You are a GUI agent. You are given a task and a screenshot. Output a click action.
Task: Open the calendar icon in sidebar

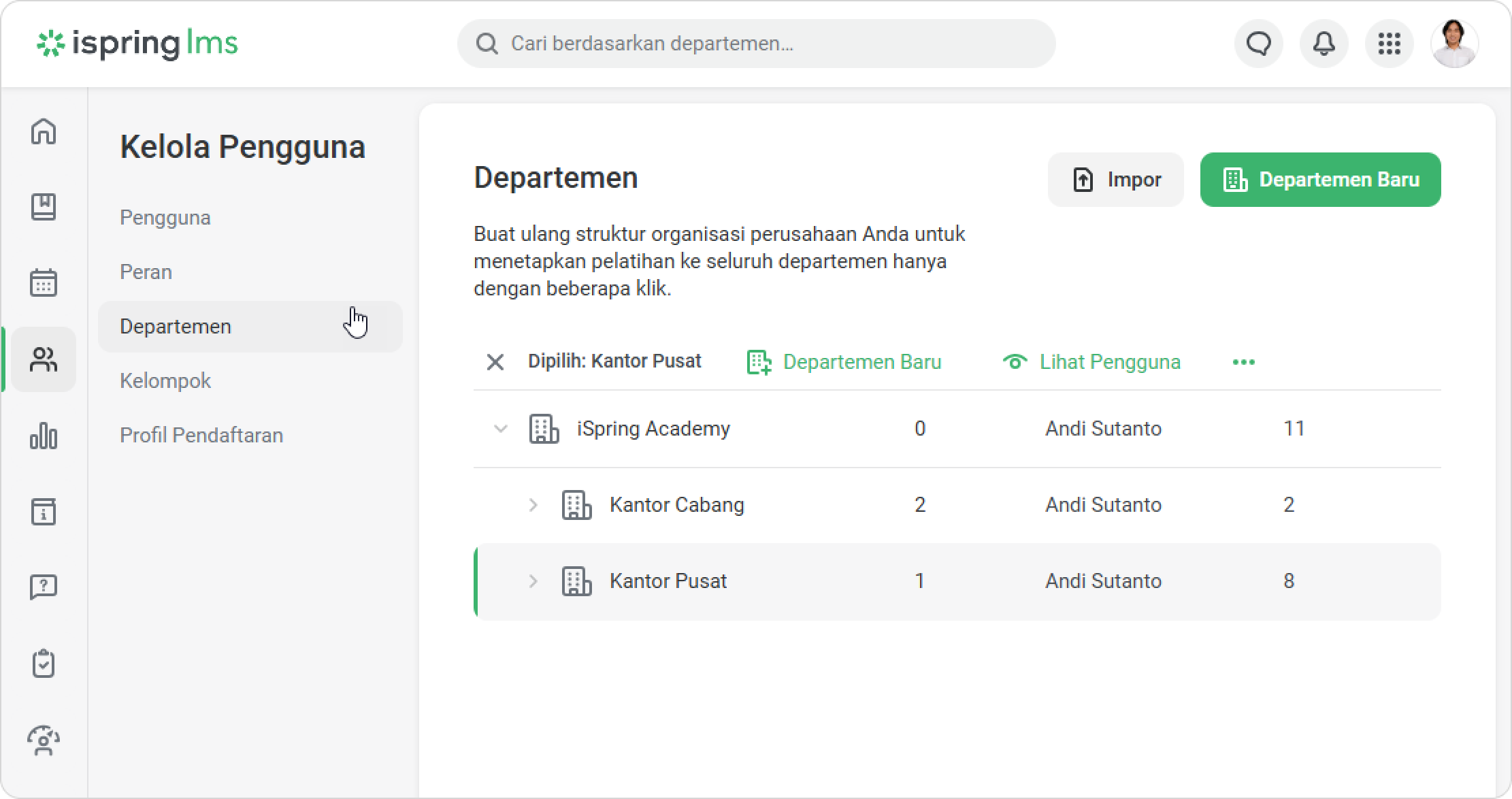[x=44, y=282]
